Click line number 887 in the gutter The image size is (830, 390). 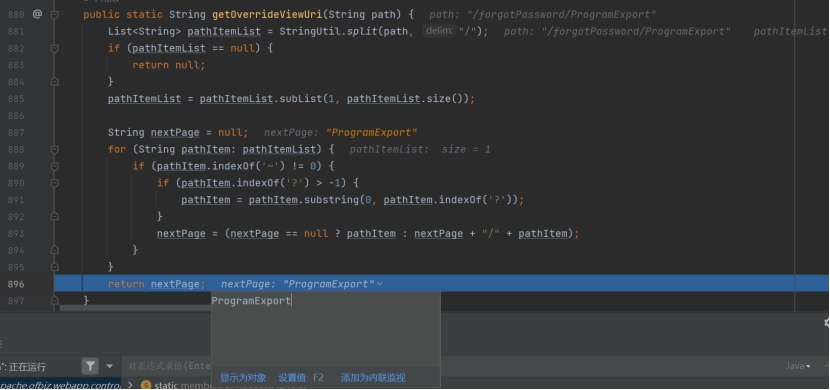click(x=16, y=132)
